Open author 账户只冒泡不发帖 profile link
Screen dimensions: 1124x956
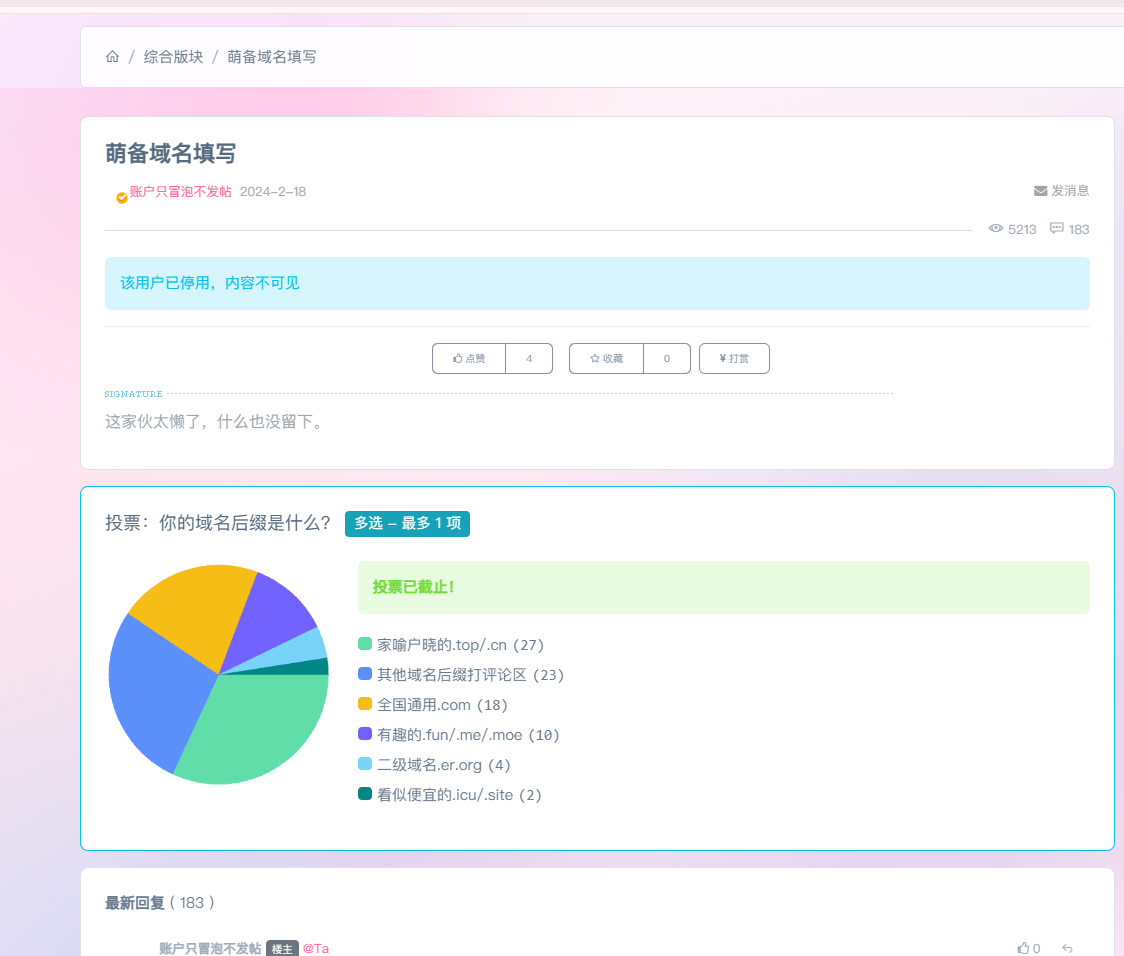181,192
